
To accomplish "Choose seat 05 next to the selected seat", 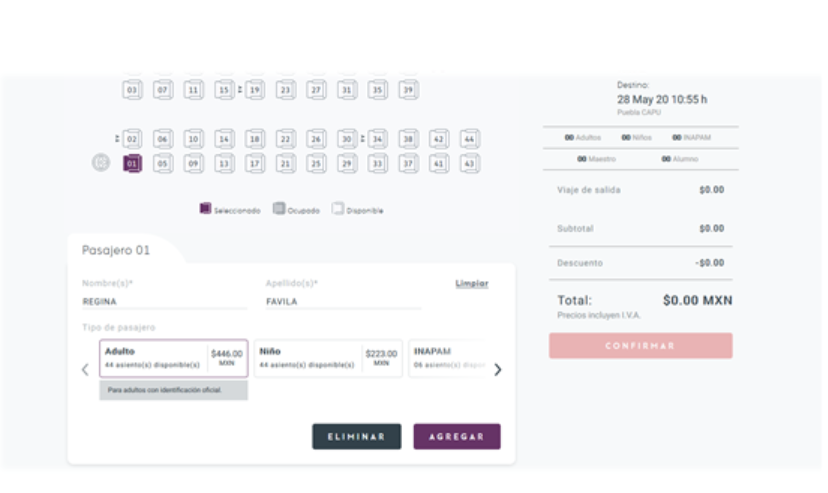I will [163, 163].
